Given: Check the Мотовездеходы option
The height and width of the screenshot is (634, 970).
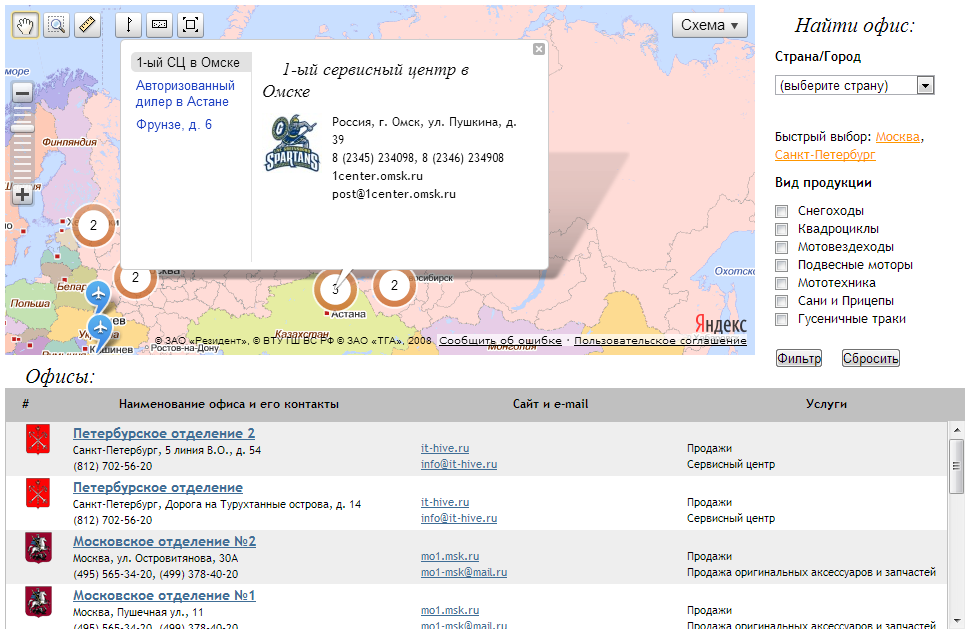Looking at the screenshot, I should [x=782, y=247].
